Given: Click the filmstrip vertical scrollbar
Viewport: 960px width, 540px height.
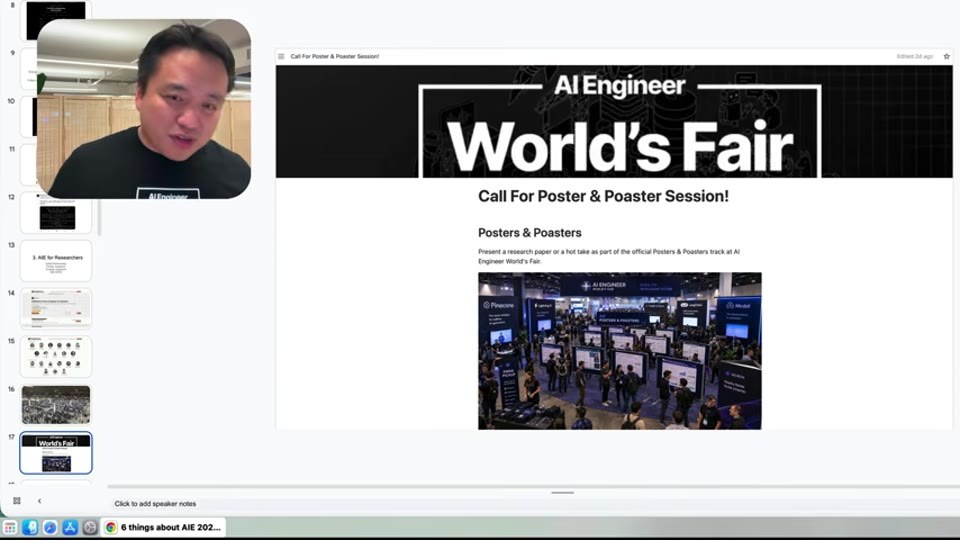Looking at the screenshot, I should coord(99,217).
